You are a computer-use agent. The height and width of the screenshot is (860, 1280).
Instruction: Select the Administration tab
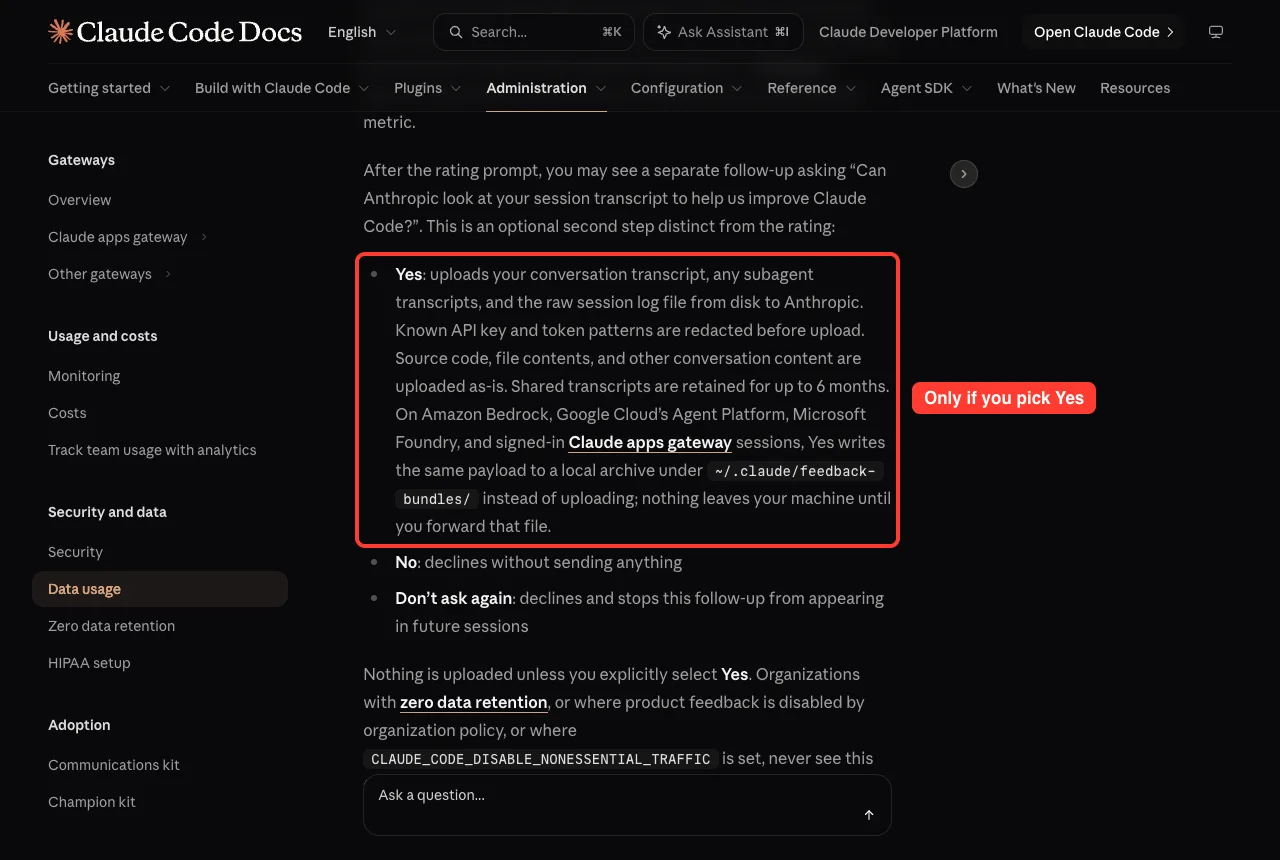[x=546, y=88]
